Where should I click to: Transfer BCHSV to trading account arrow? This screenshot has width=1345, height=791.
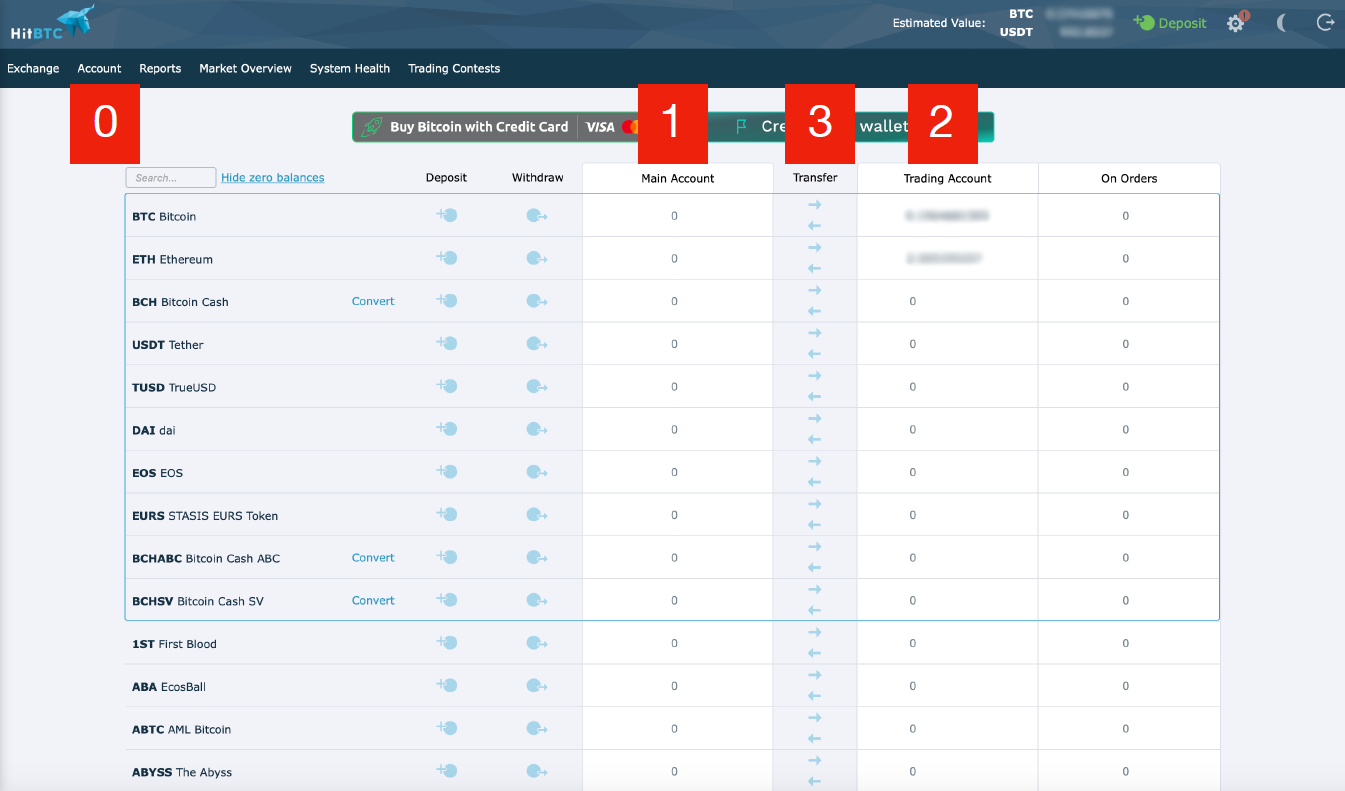click(x=815, y=590)
